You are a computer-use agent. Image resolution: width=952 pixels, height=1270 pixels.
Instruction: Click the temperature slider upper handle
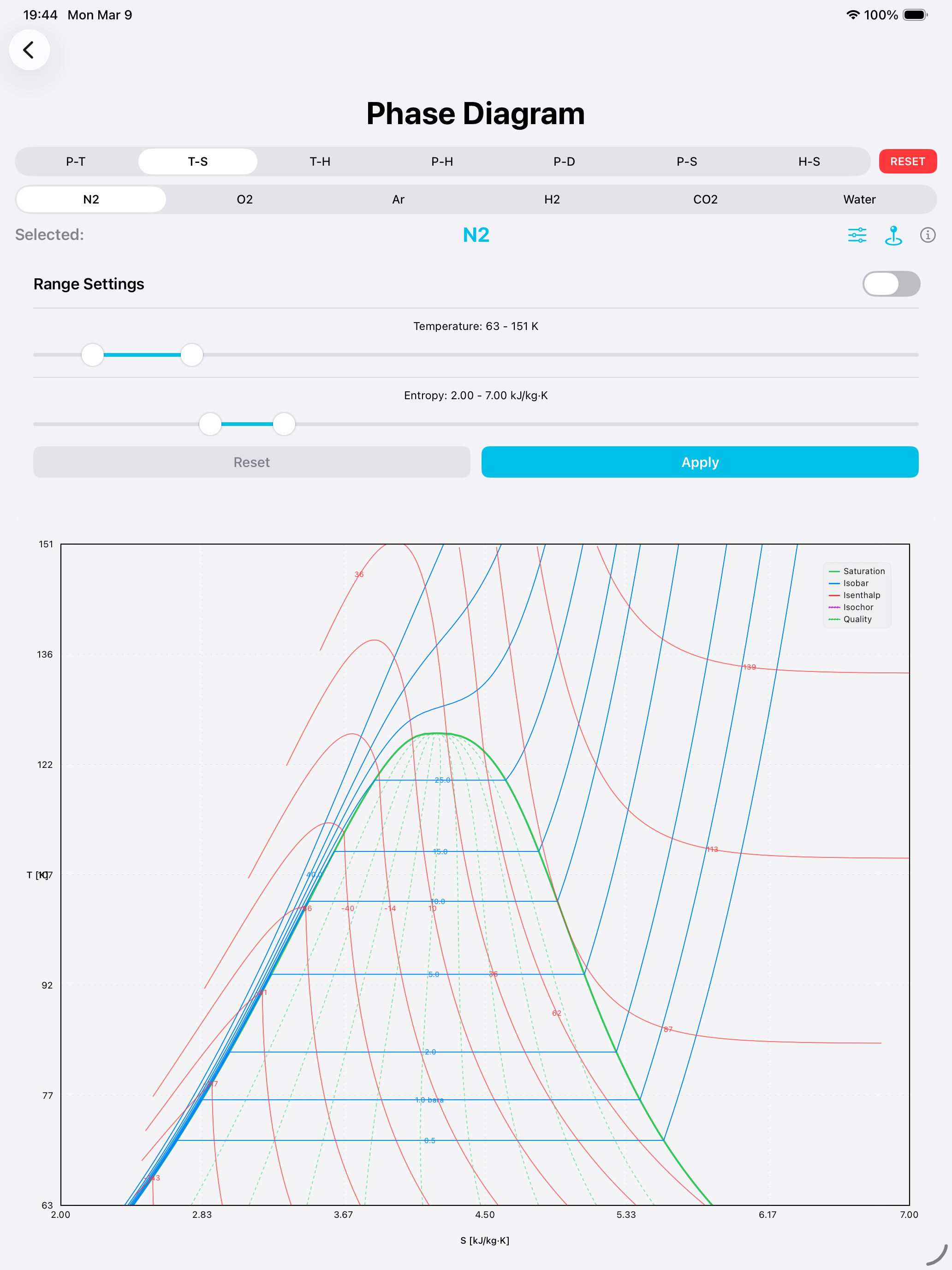(192, 355)
